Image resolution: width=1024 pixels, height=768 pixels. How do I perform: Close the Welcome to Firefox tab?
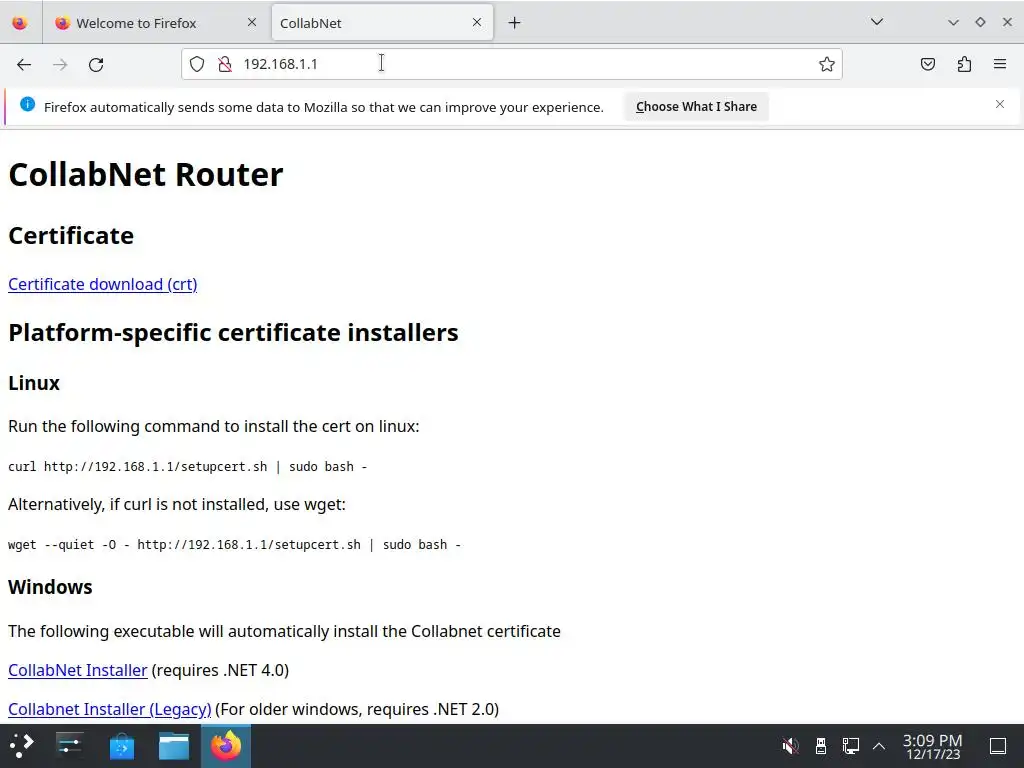252,22
